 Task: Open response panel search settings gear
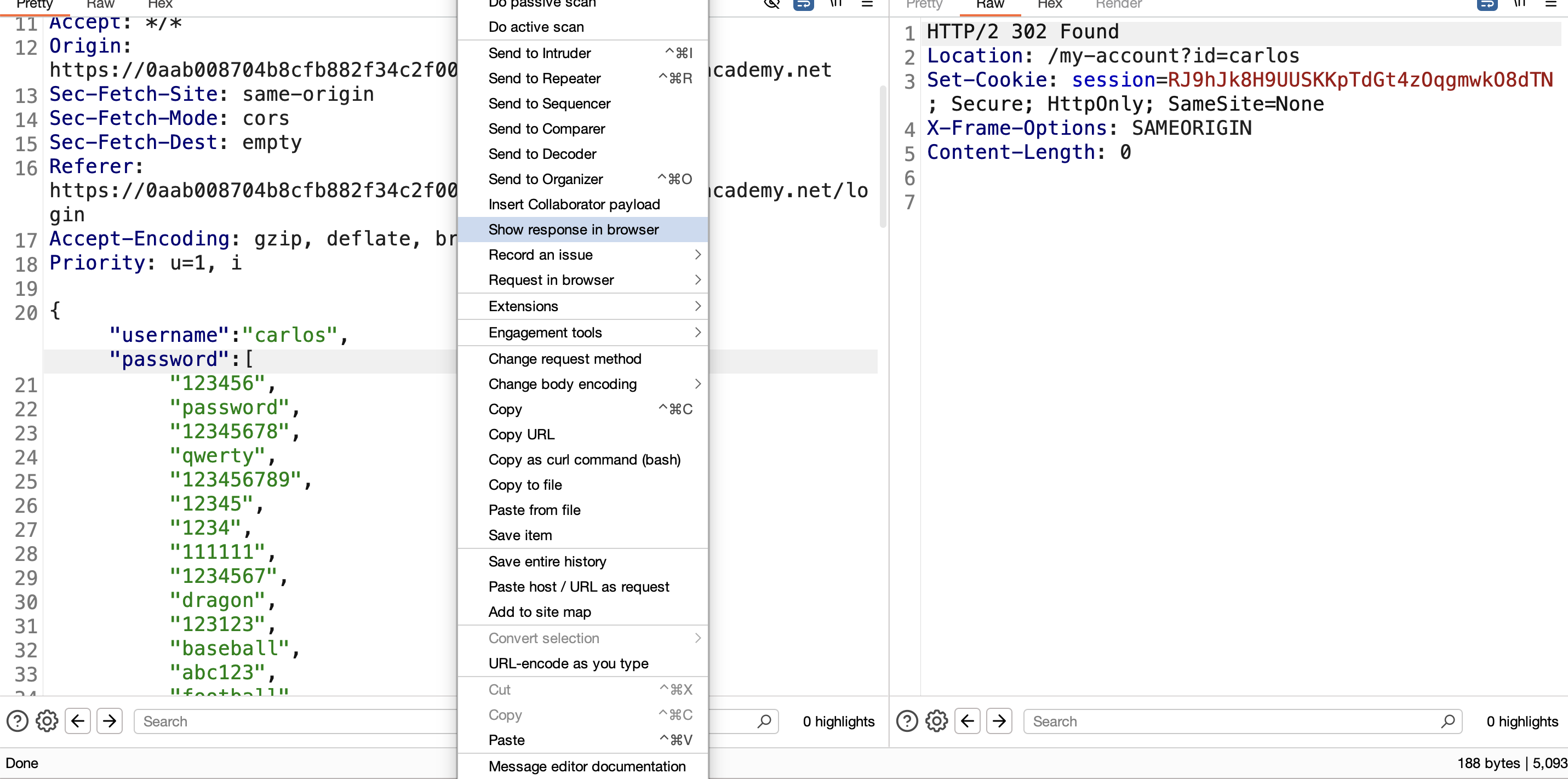point(937,721)
